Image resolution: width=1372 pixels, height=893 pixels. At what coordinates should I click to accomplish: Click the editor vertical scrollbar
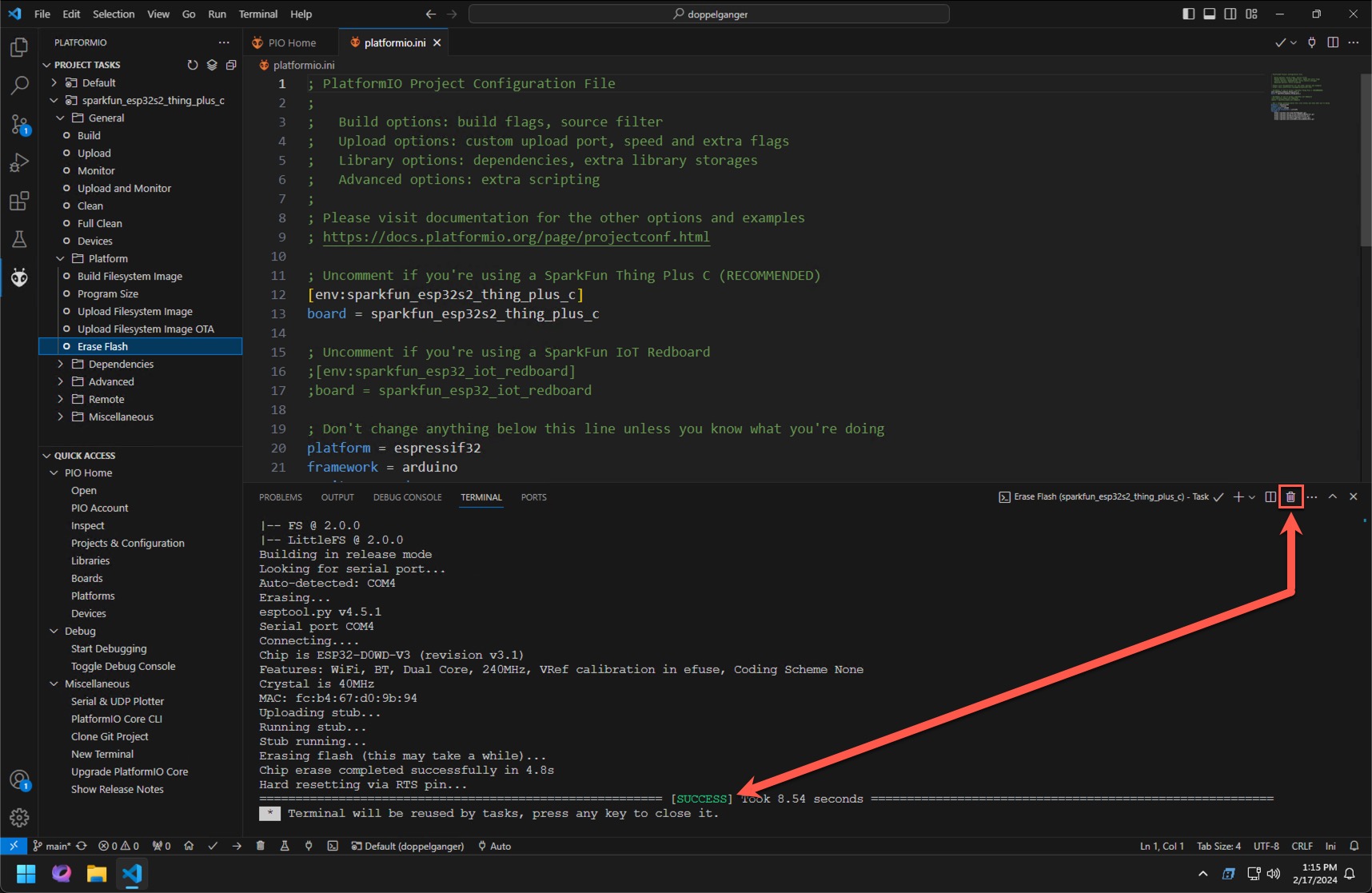point(1366,160)
